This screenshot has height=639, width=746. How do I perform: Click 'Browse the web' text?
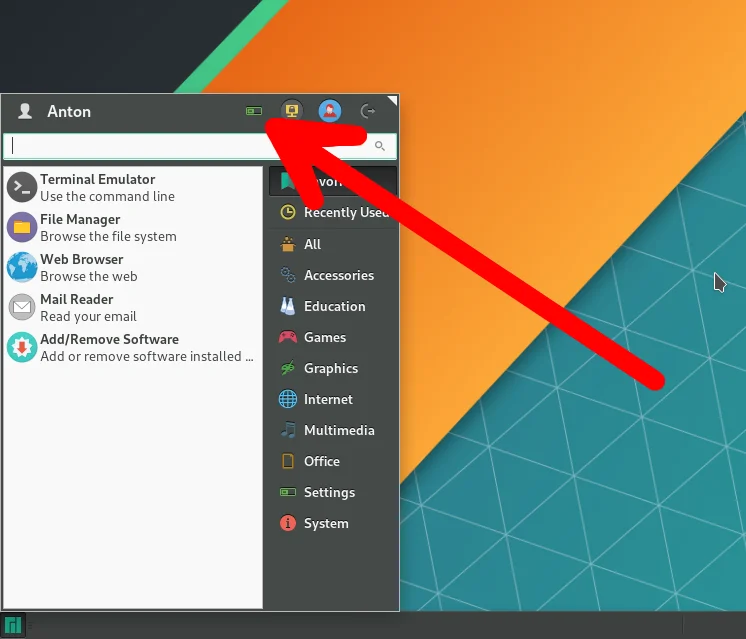pyautogui.click(x=89, y=276)
